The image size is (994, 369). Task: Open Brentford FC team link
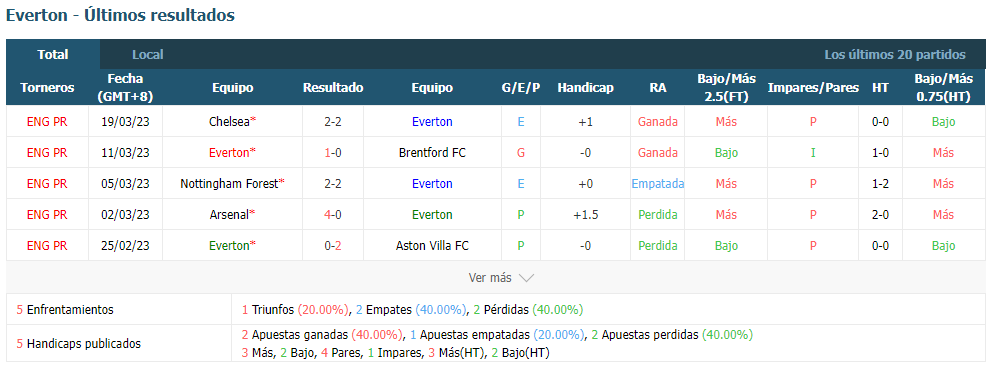[432, 153]
